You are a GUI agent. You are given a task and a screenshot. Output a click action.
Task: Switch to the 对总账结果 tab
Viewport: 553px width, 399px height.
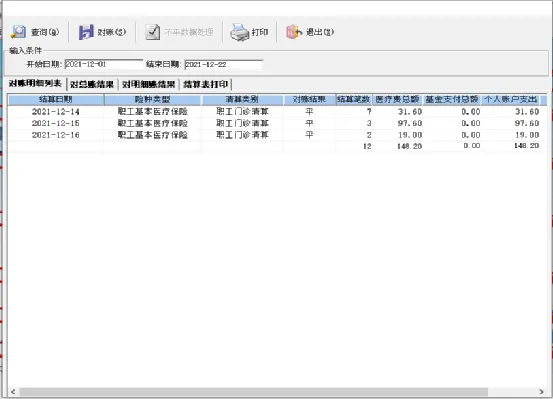tap(92, 84)
